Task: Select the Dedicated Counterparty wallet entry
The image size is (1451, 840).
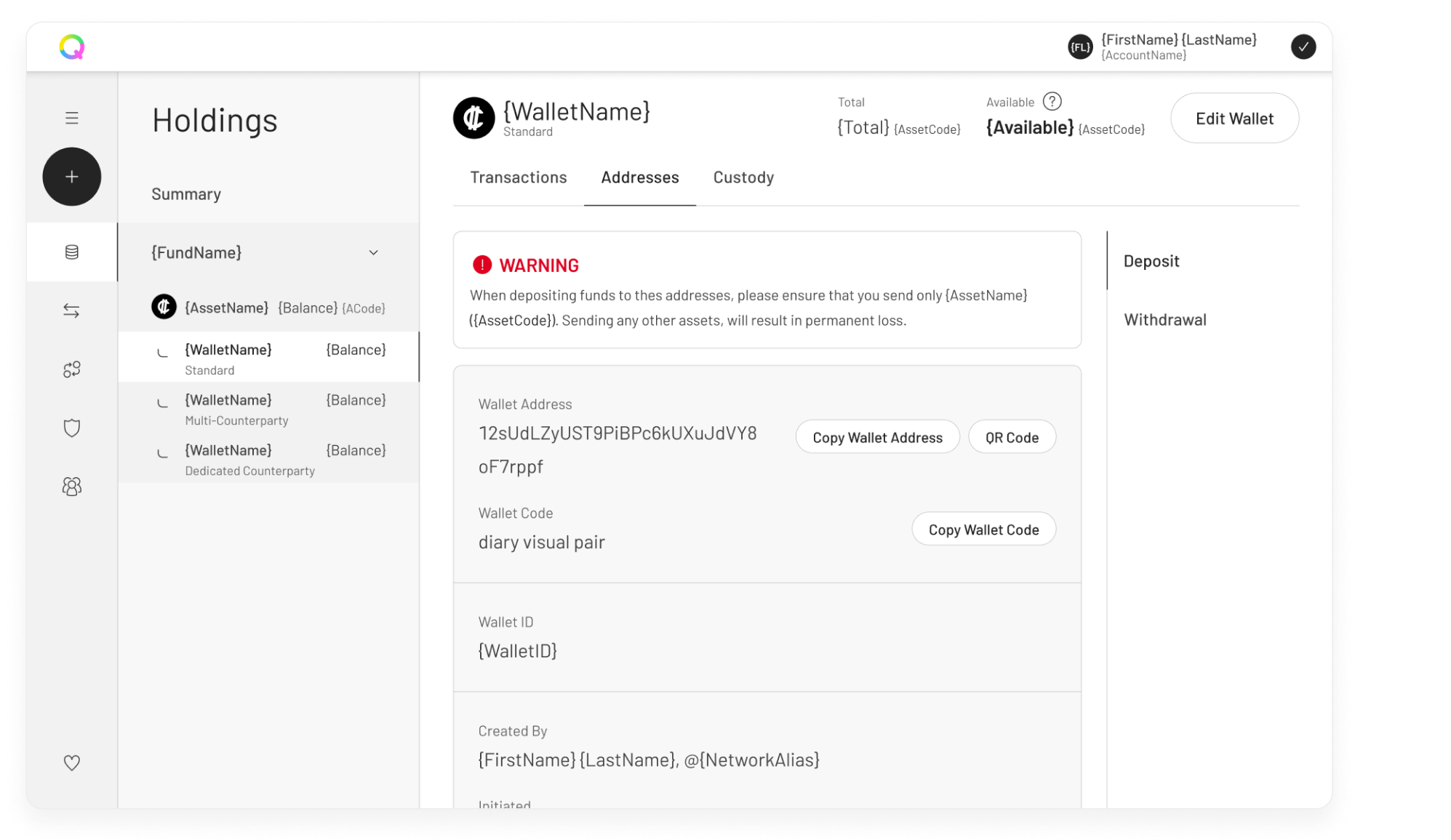Action: (268, 460)
